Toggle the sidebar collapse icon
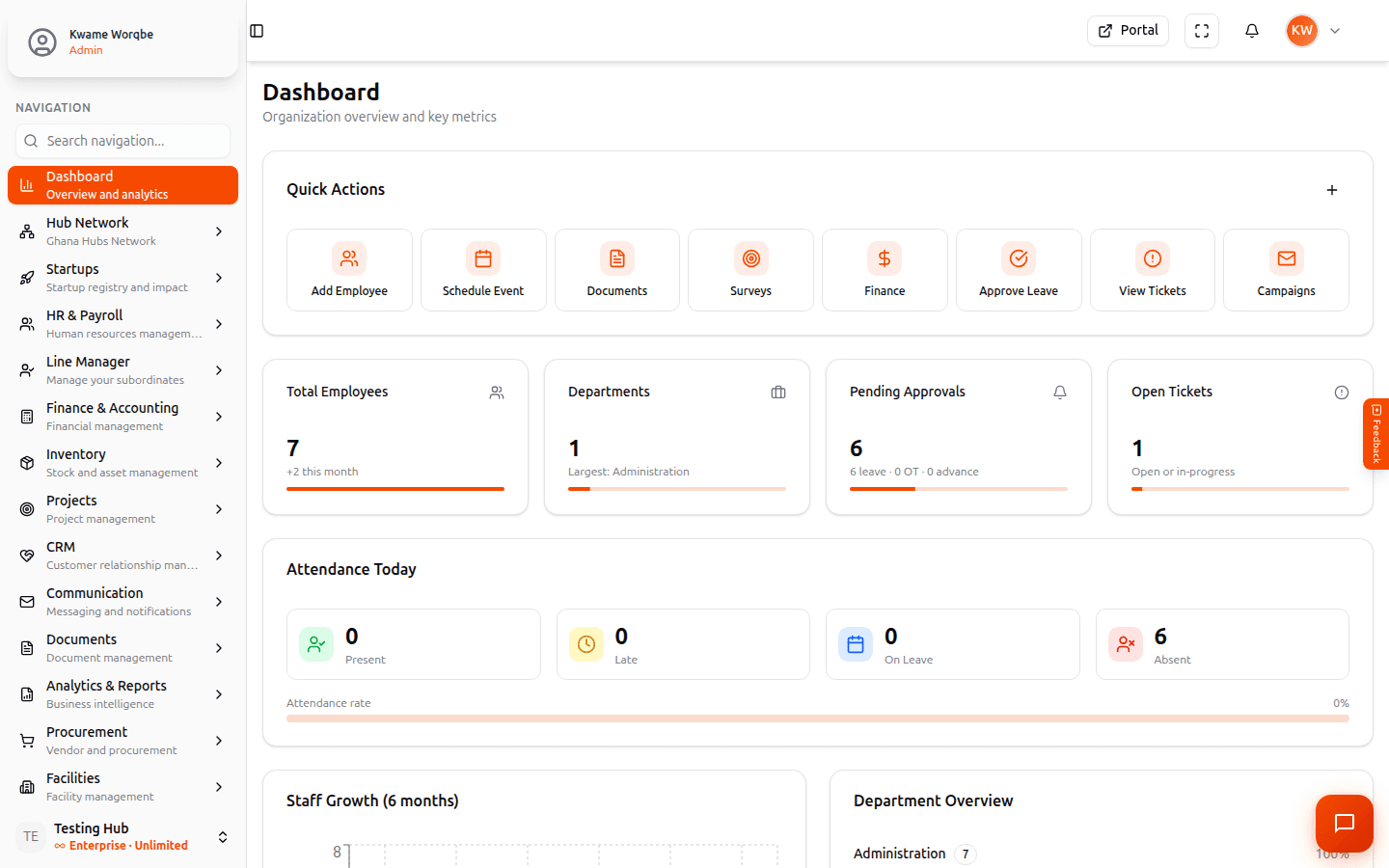Viewport: 1389px width, 868px height. click(x=257, y=31)
